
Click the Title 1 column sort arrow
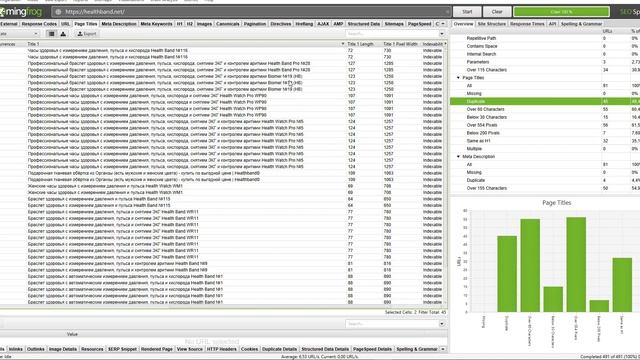tap(342, 44)
